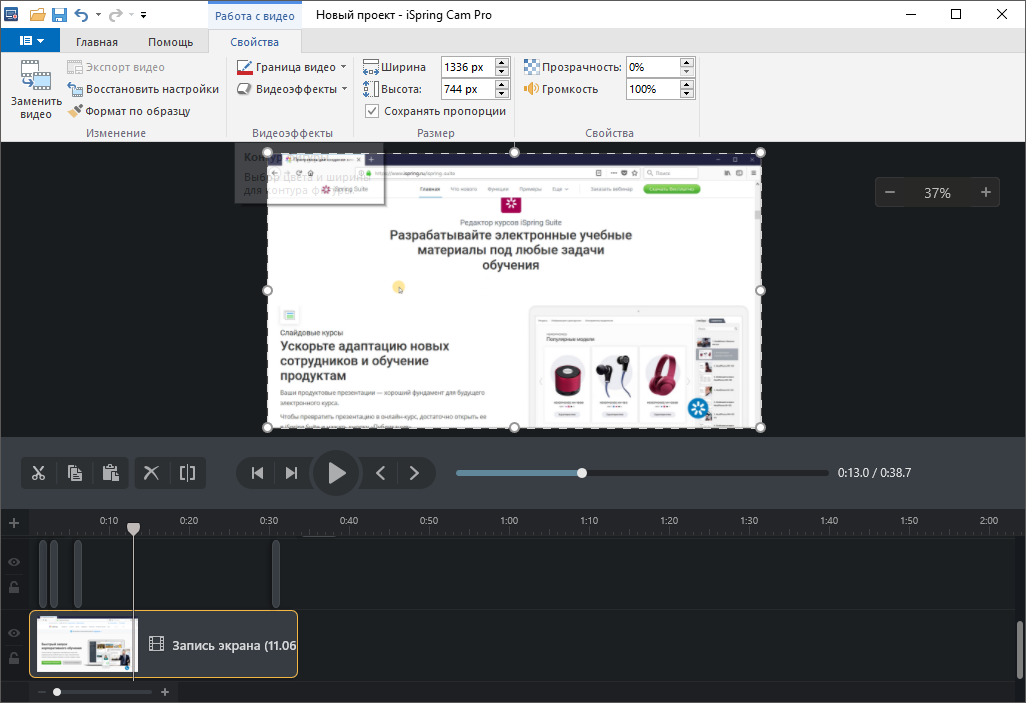Screen dimensions: 1026x703
Task: Undo the last action
Action: tap(81, 14)
